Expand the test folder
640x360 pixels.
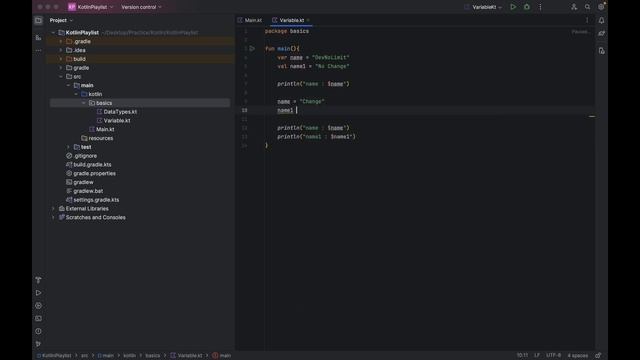pyautogui.click(x=68, y=147)
